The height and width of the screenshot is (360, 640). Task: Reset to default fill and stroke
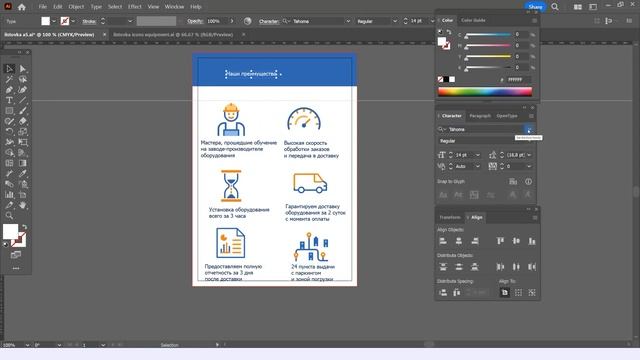[x=6, y=244]
